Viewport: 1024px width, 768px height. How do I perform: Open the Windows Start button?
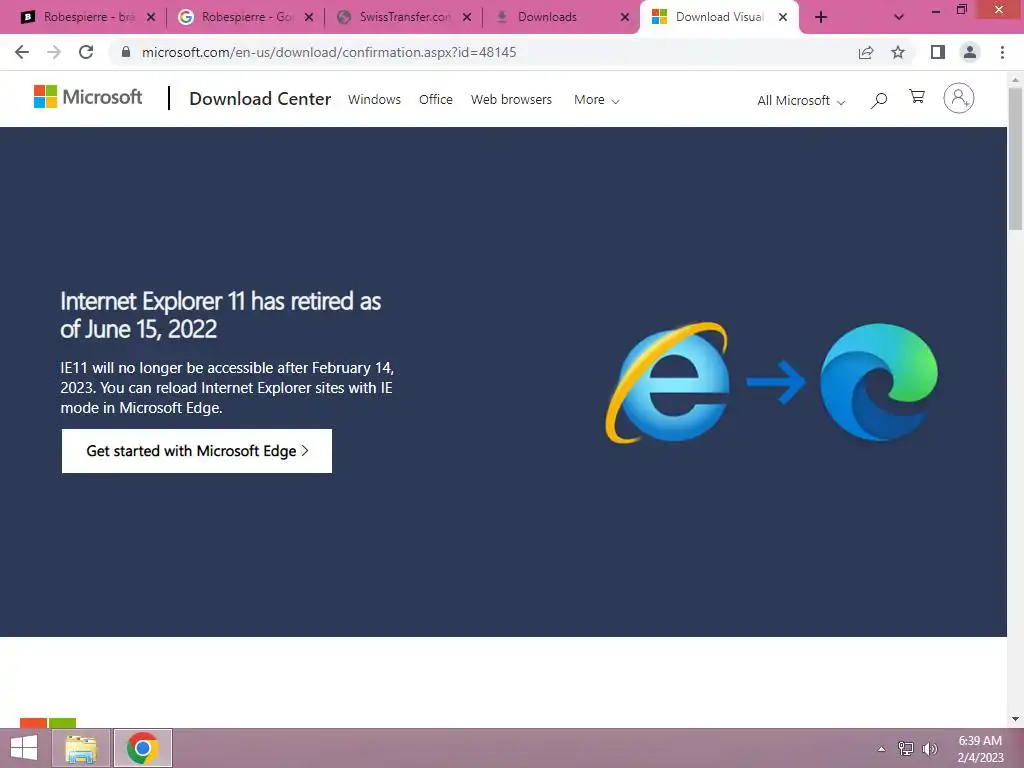point(24,748)
